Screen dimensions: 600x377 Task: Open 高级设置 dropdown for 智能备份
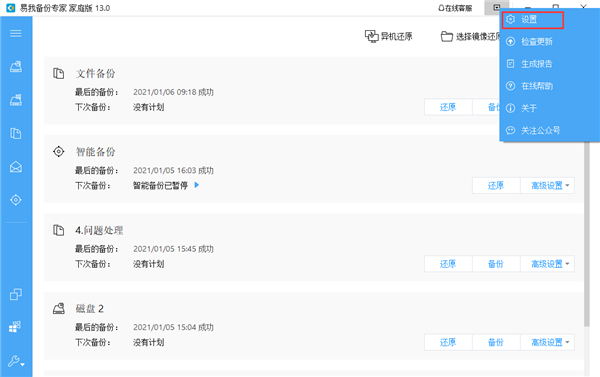547,186
